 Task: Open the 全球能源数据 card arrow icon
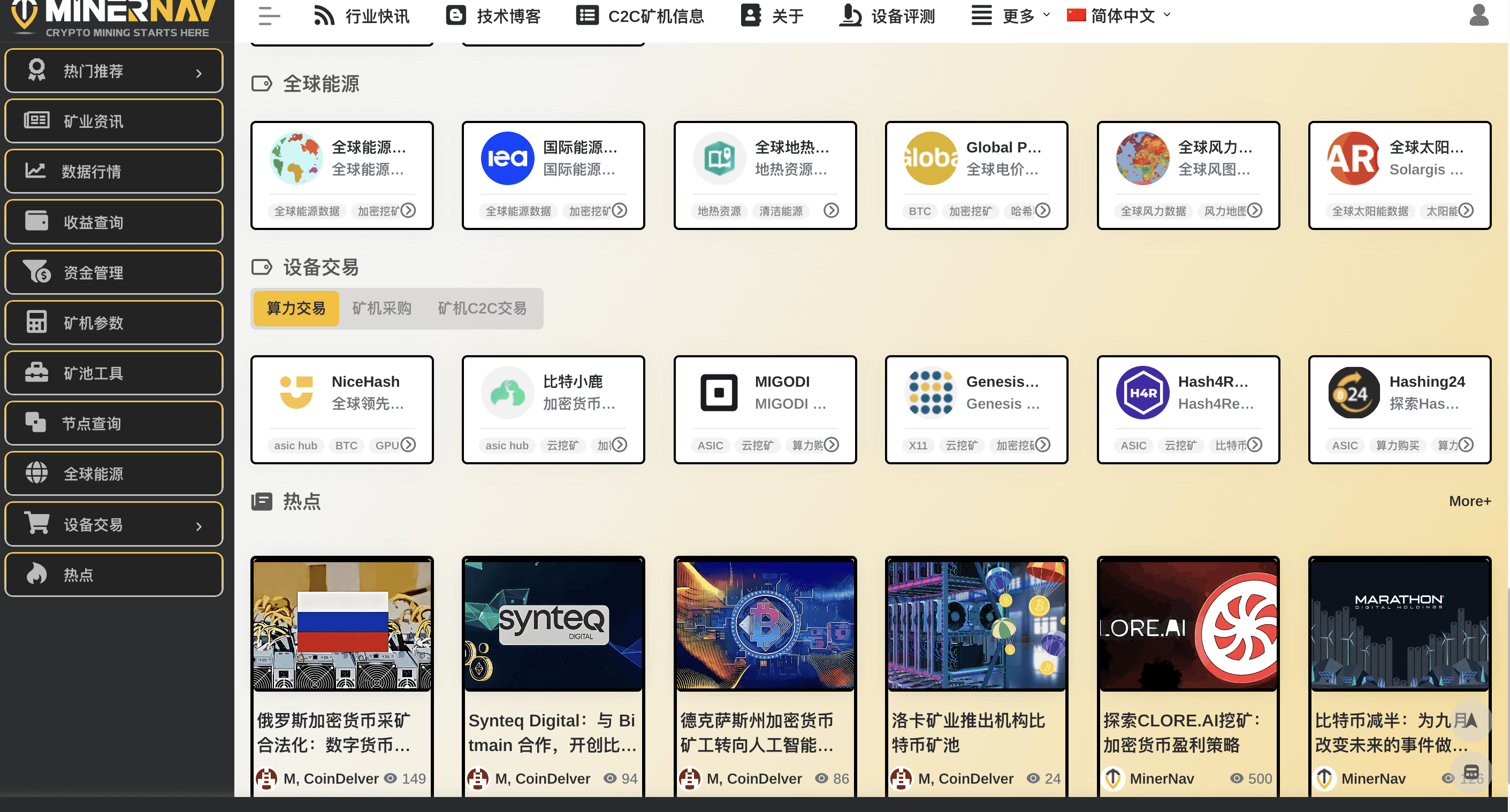[408, 210]
